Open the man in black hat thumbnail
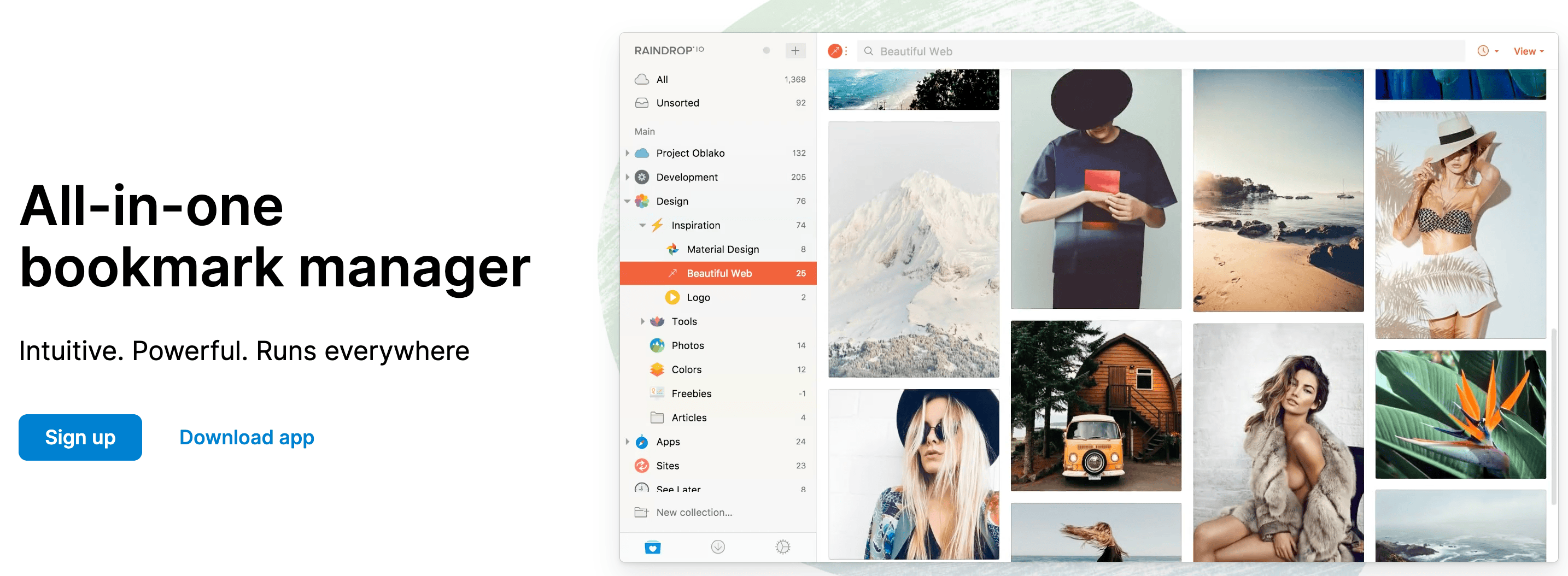1568x576 pixels. click(1096, 189)
